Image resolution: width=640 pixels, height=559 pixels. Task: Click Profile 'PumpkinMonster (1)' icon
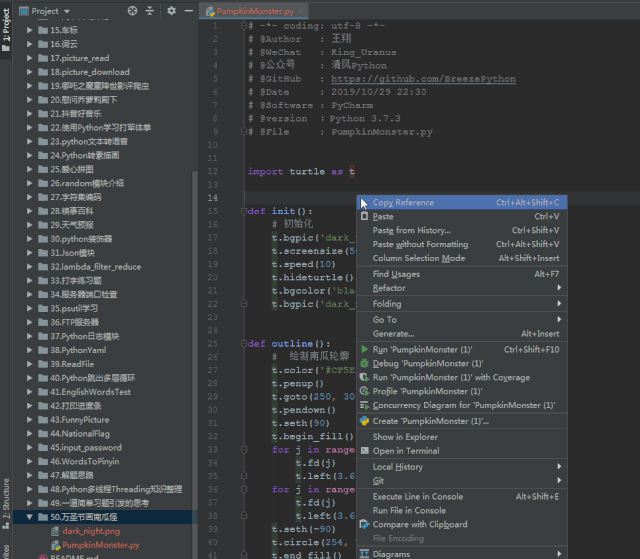(x=364, y=391)
